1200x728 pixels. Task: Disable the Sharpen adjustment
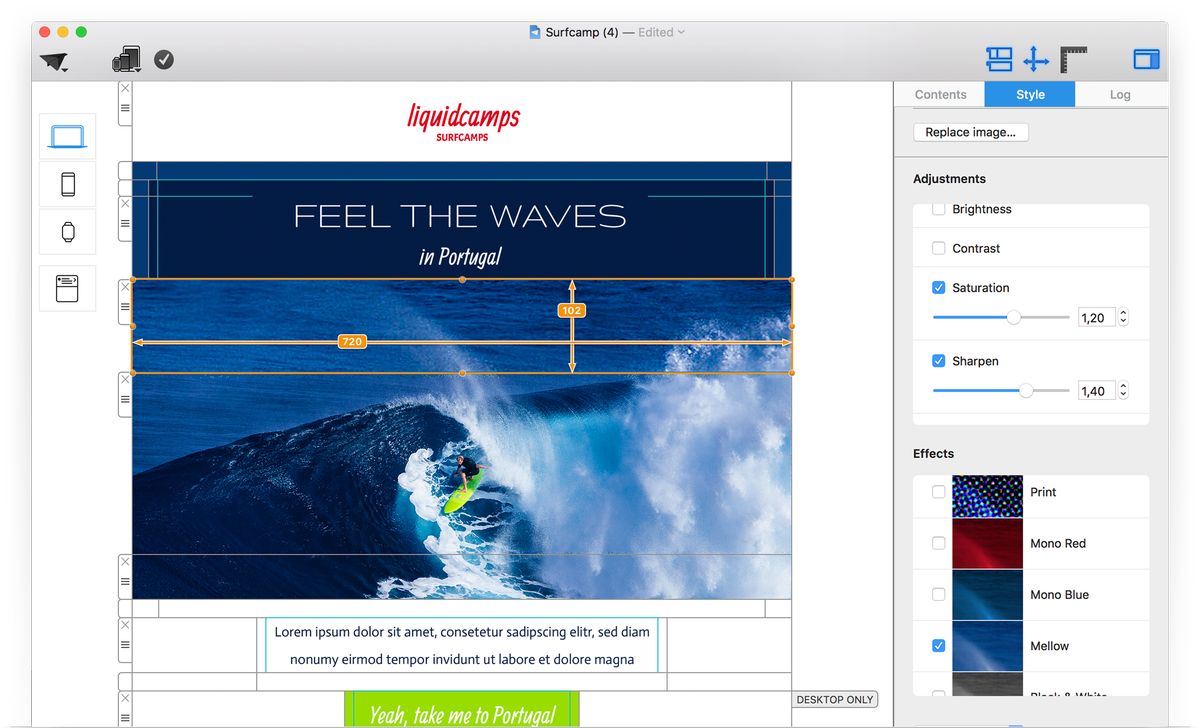938,361
